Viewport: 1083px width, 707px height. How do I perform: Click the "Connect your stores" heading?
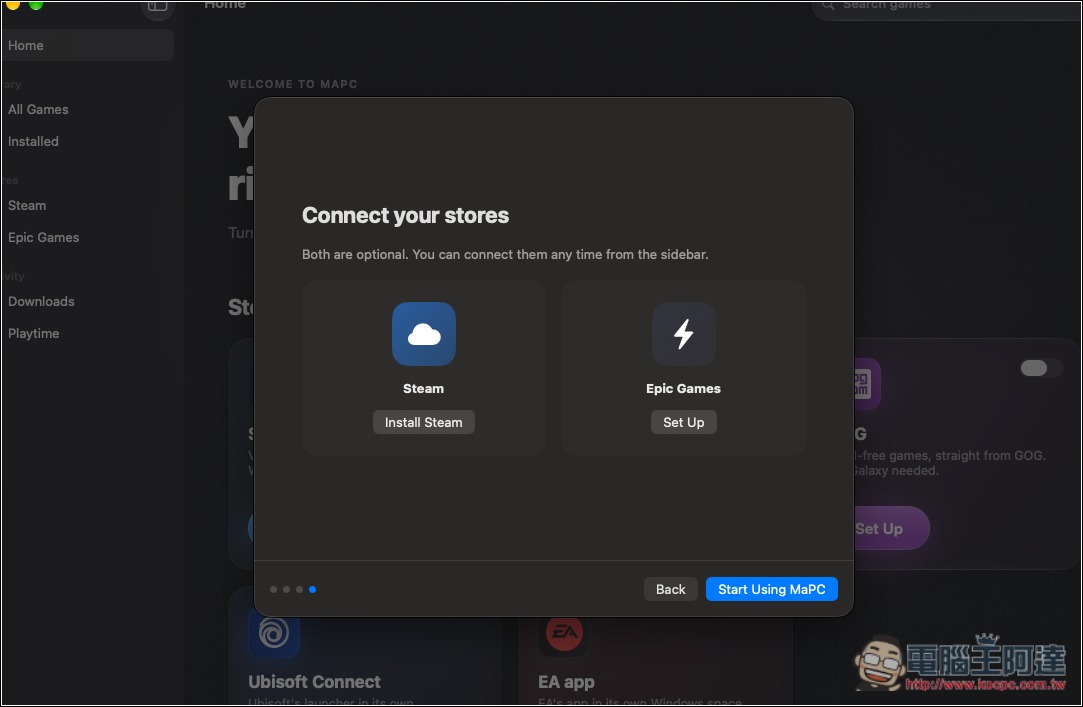point(405,215)
